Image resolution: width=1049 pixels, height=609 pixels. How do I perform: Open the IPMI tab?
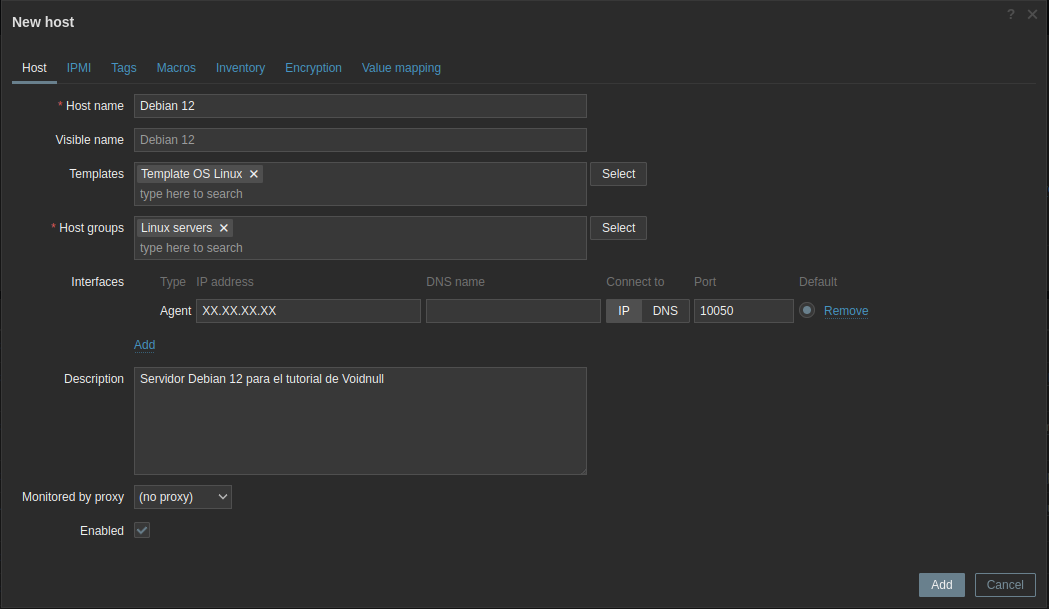pos(79,68)
